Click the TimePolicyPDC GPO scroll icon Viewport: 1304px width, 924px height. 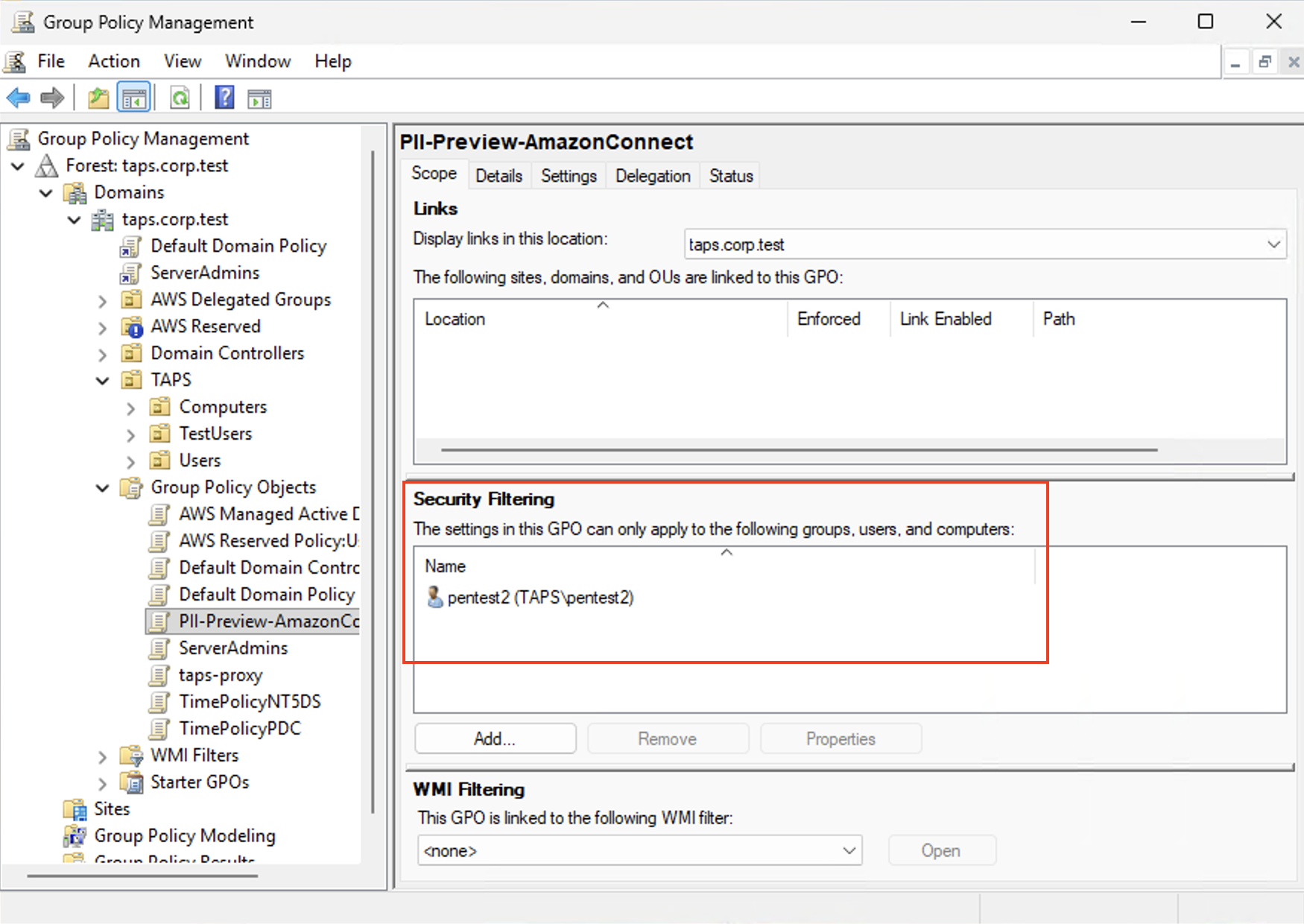[x=159, y=729]
